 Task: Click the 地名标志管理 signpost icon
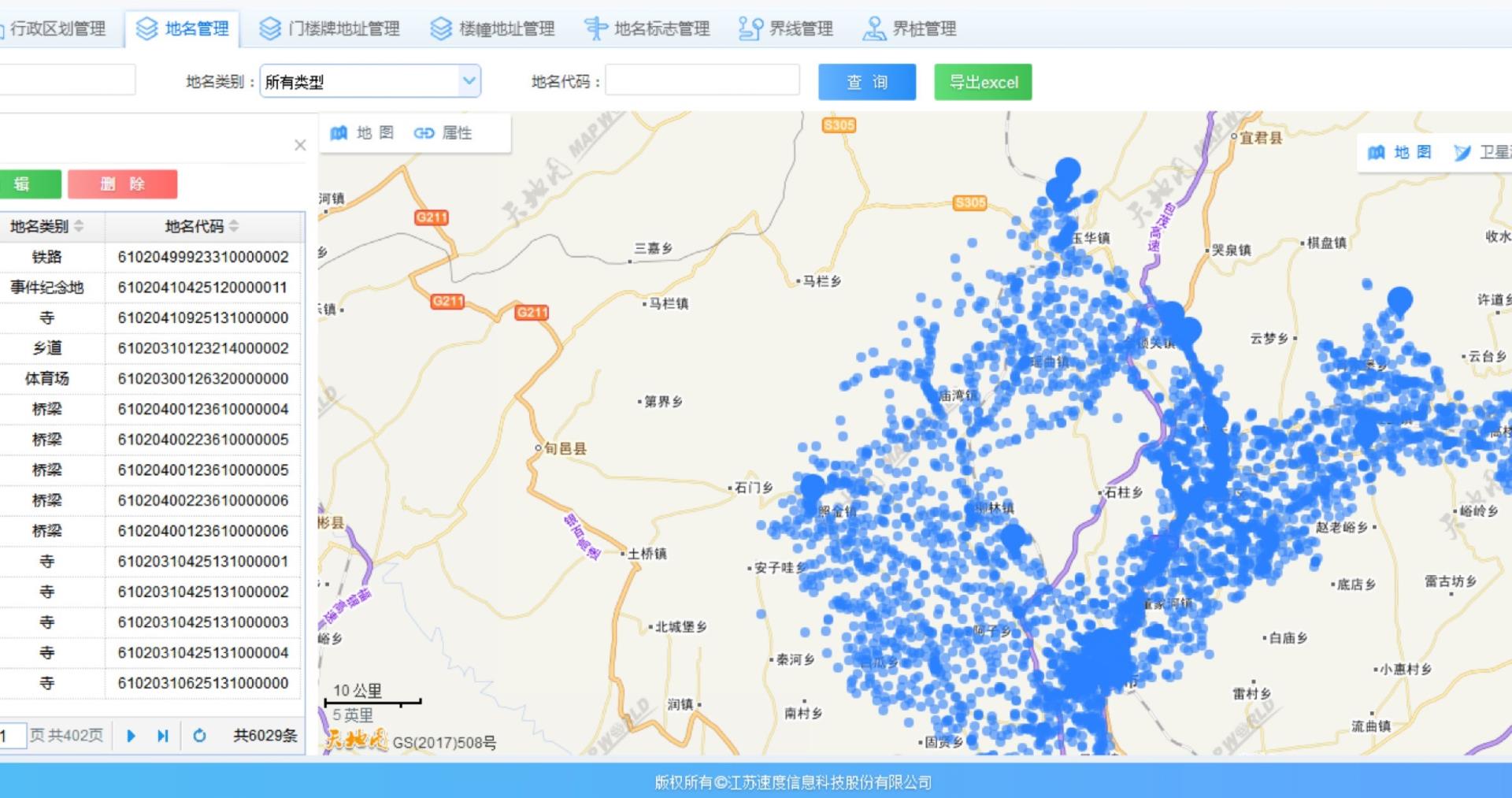click(595, 29)
